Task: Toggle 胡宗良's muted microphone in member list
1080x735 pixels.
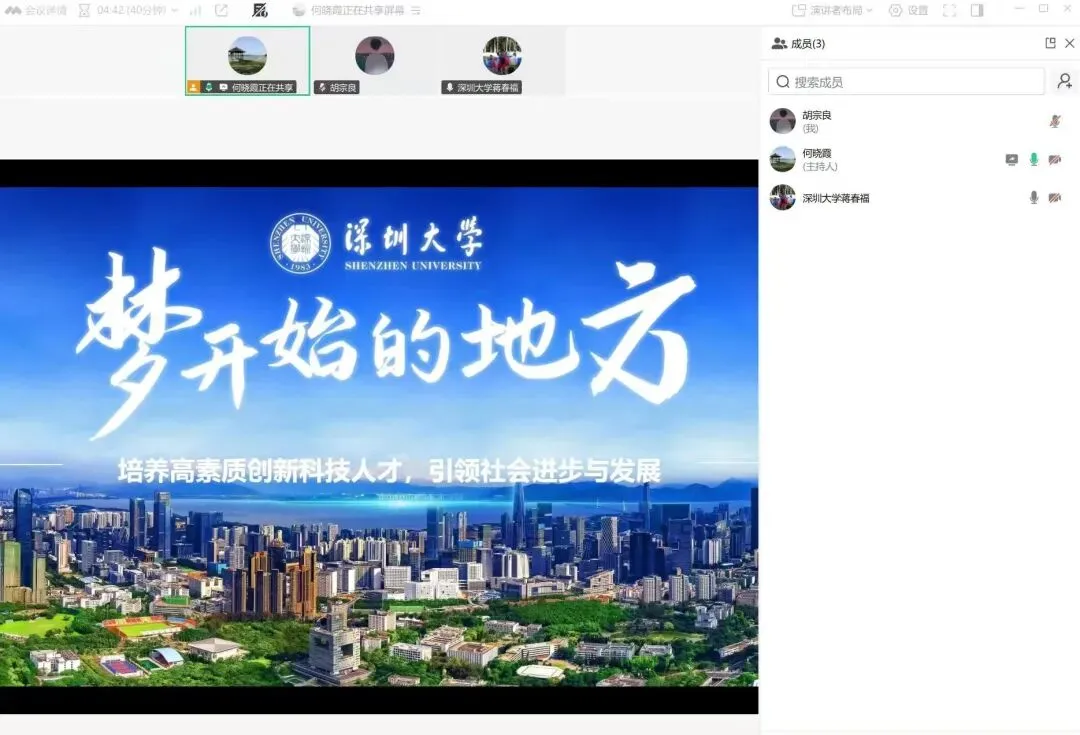Action: pyautogui.click(x=1055, y=121)
